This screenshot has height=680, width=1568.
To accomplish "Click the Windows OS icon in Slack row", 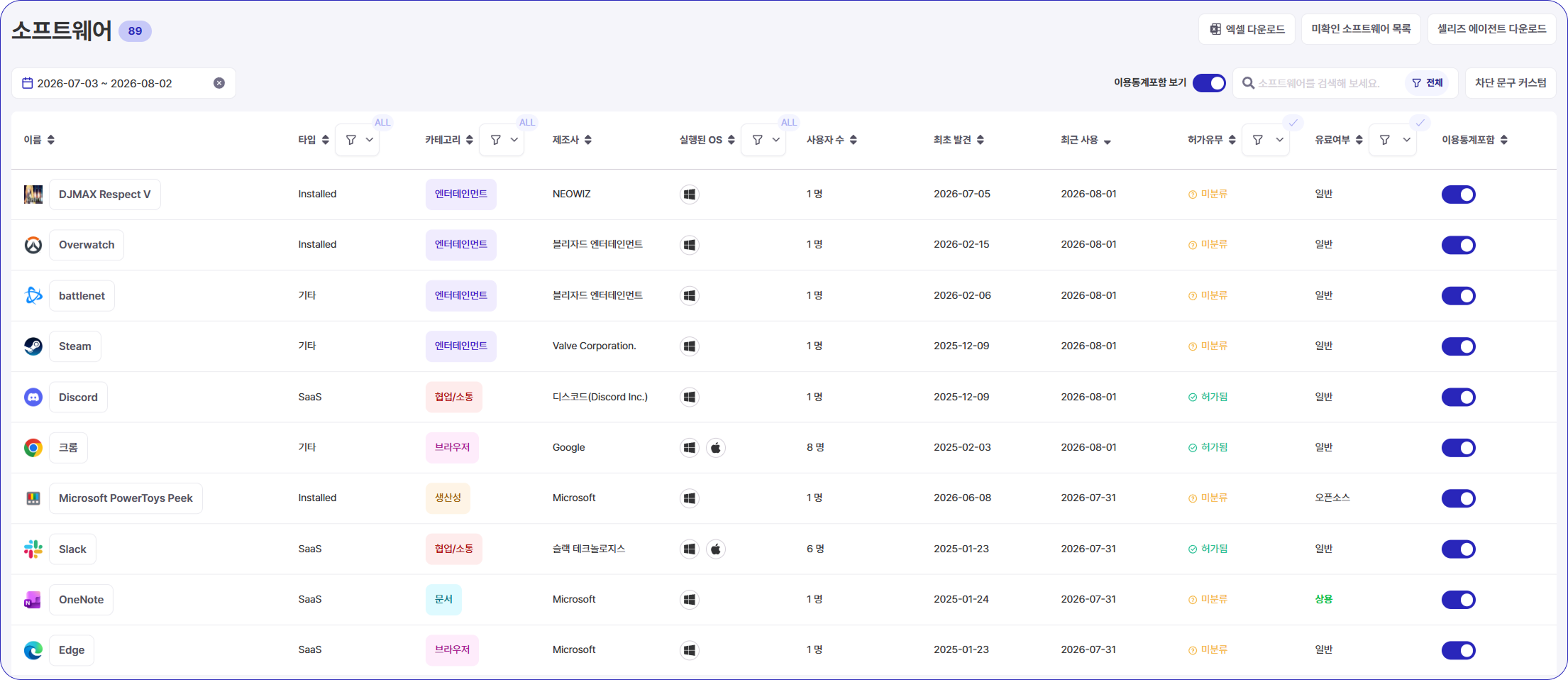I will pyautogui.click(x=690, y=549).
